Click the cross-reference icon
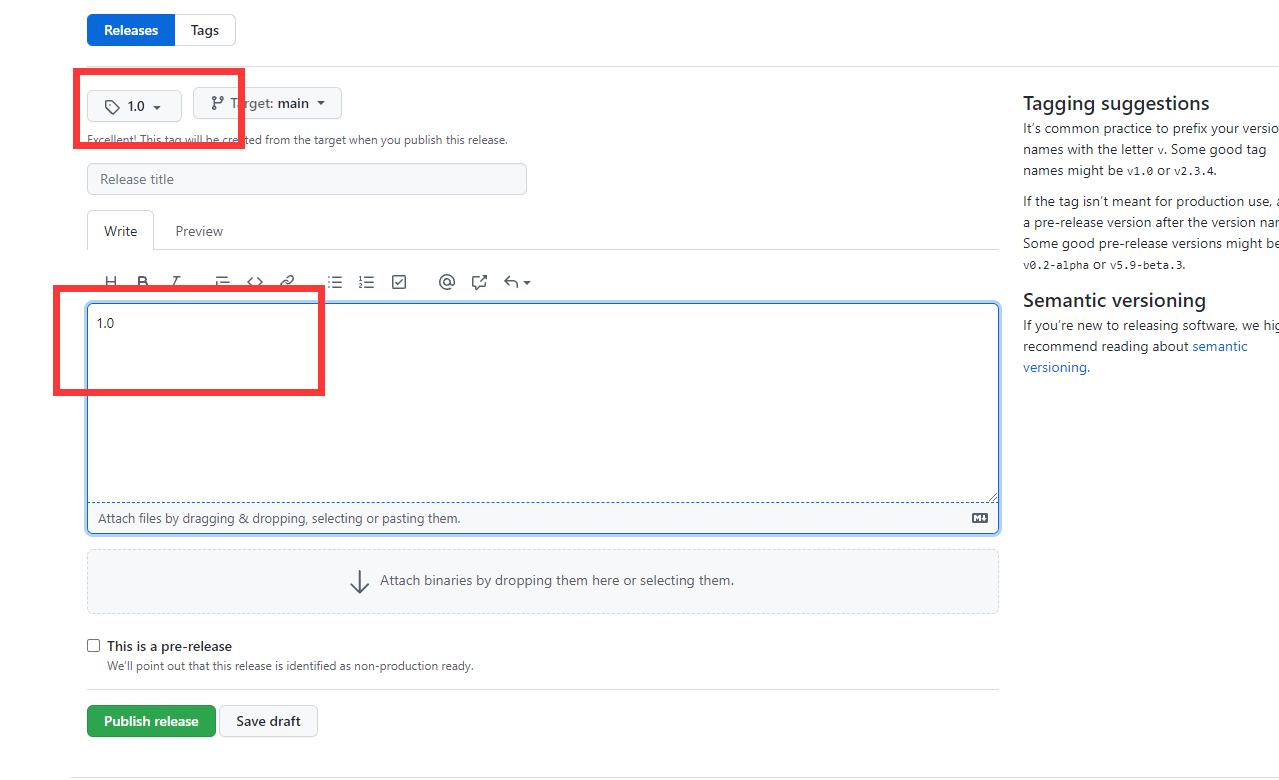The height and width of the screenshot is (780, 1279). 479,282
